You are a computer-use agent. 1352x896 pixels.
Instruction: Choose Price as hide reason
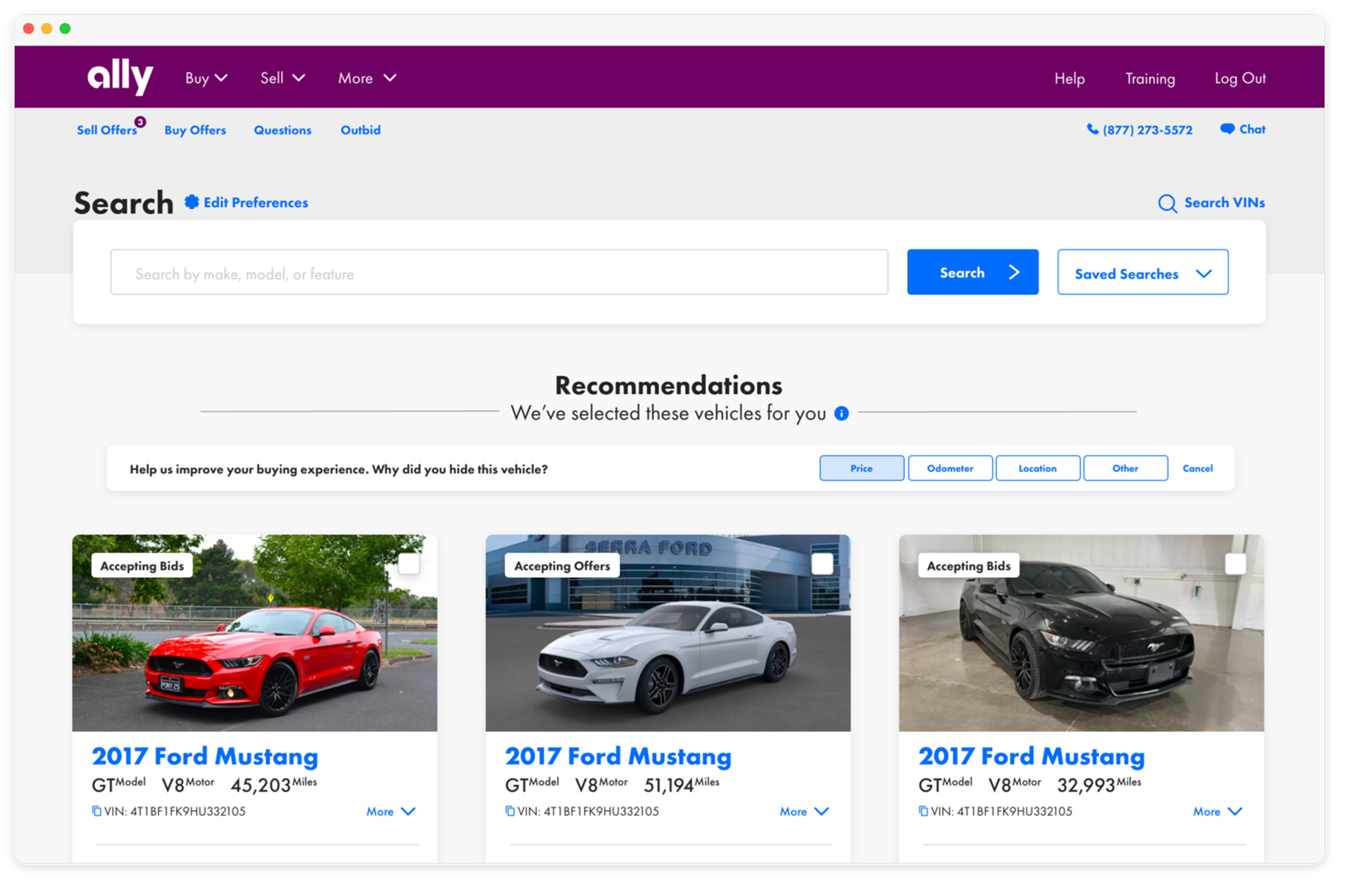861,468
